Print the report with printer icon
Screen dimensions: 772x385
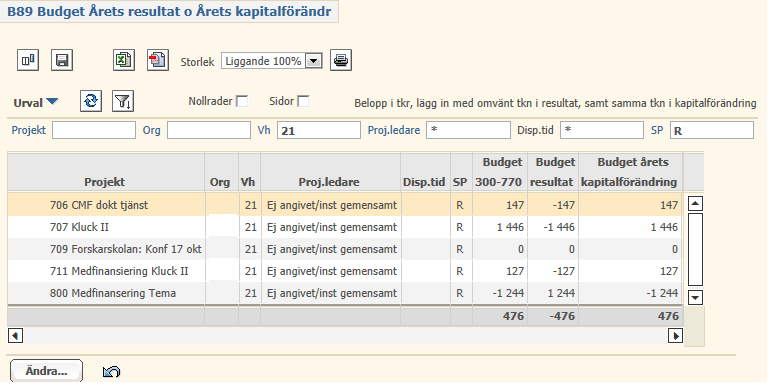tap(341, 61)
